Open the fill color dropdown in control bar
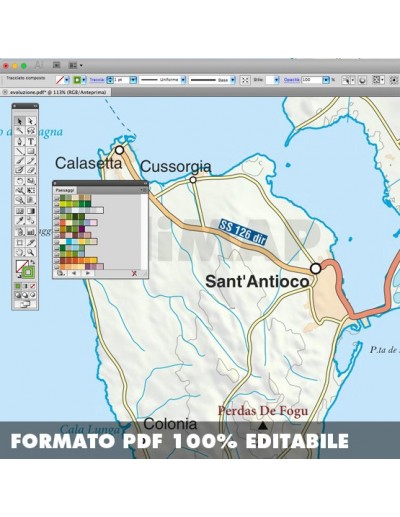The height and width of the screenshot is (517, 400). [67, 80]
